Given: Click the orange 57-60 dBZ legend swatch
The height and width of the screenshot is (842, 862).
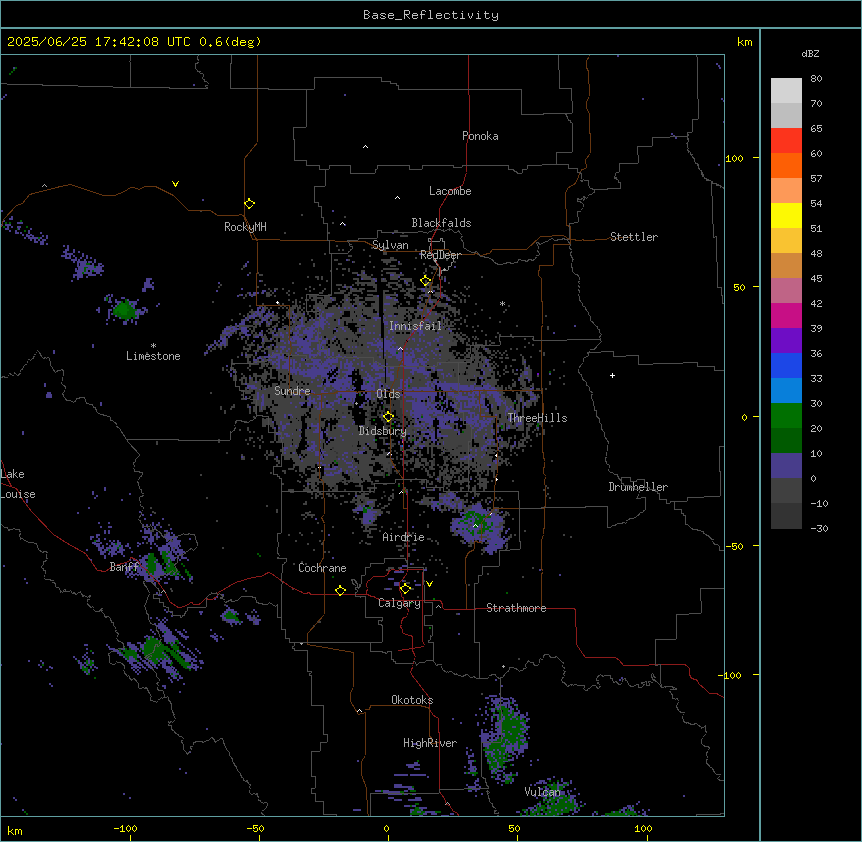Looking at the screenshot, I should click(786, 165).
